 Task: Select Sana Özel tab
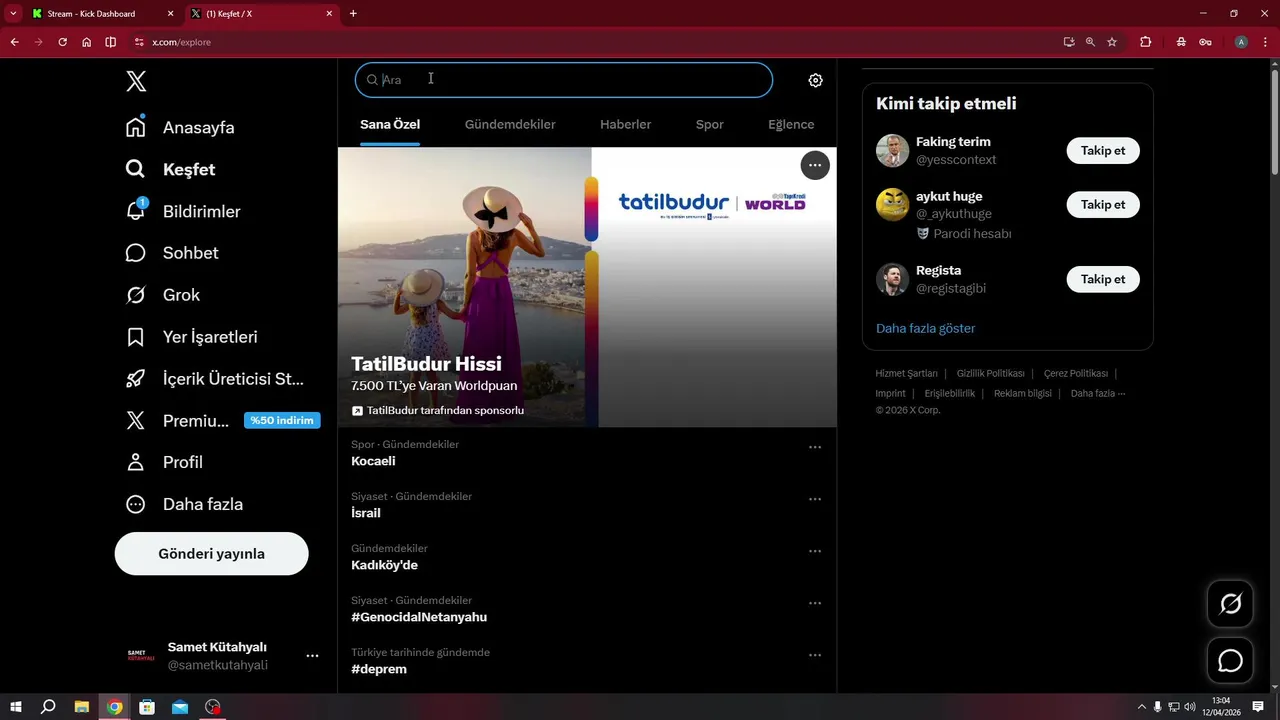(x=390, y=125)
